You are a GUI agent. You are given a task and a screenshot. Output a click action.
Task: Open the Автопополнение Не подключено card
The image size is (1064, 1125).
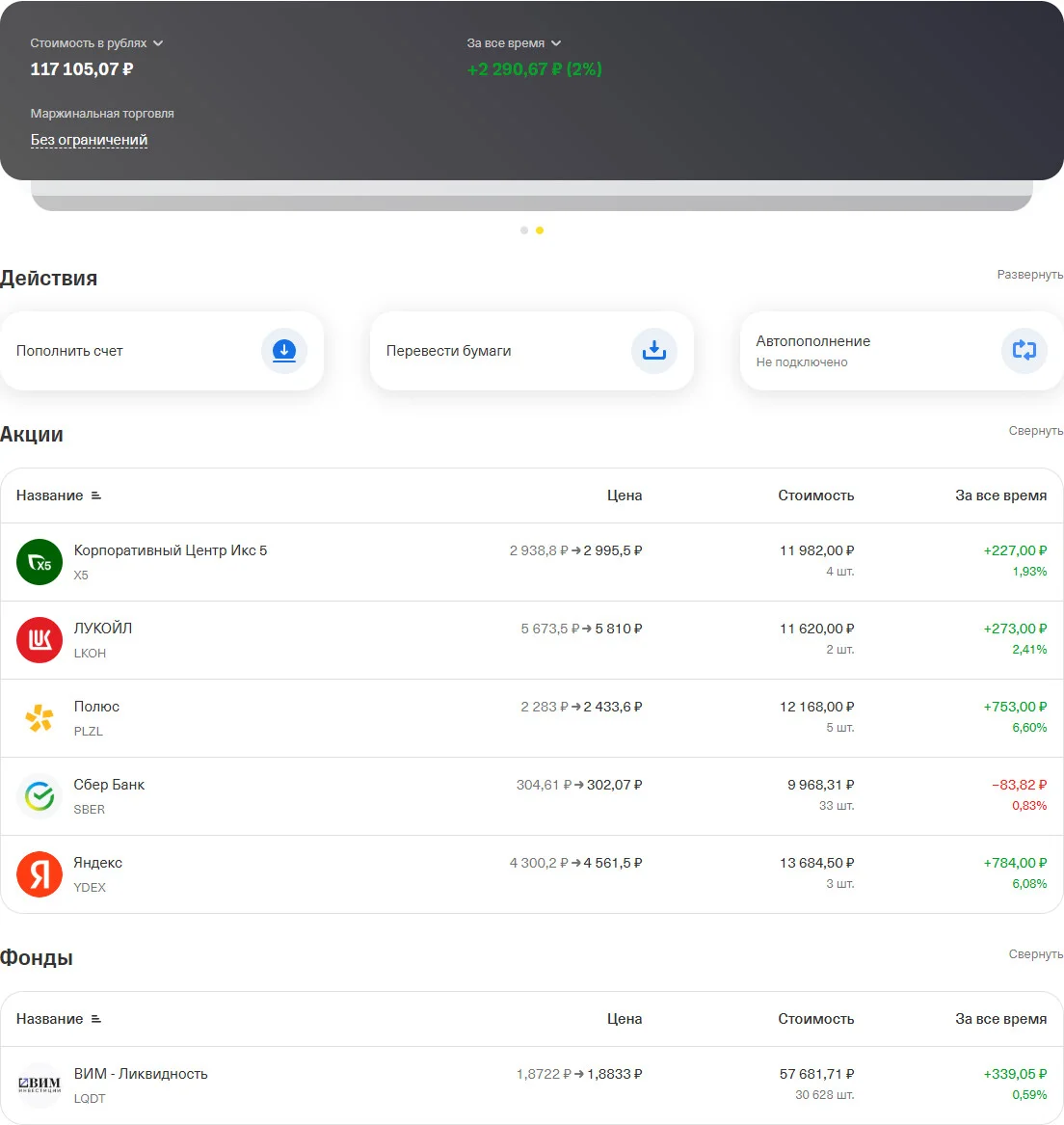(902, 351)
